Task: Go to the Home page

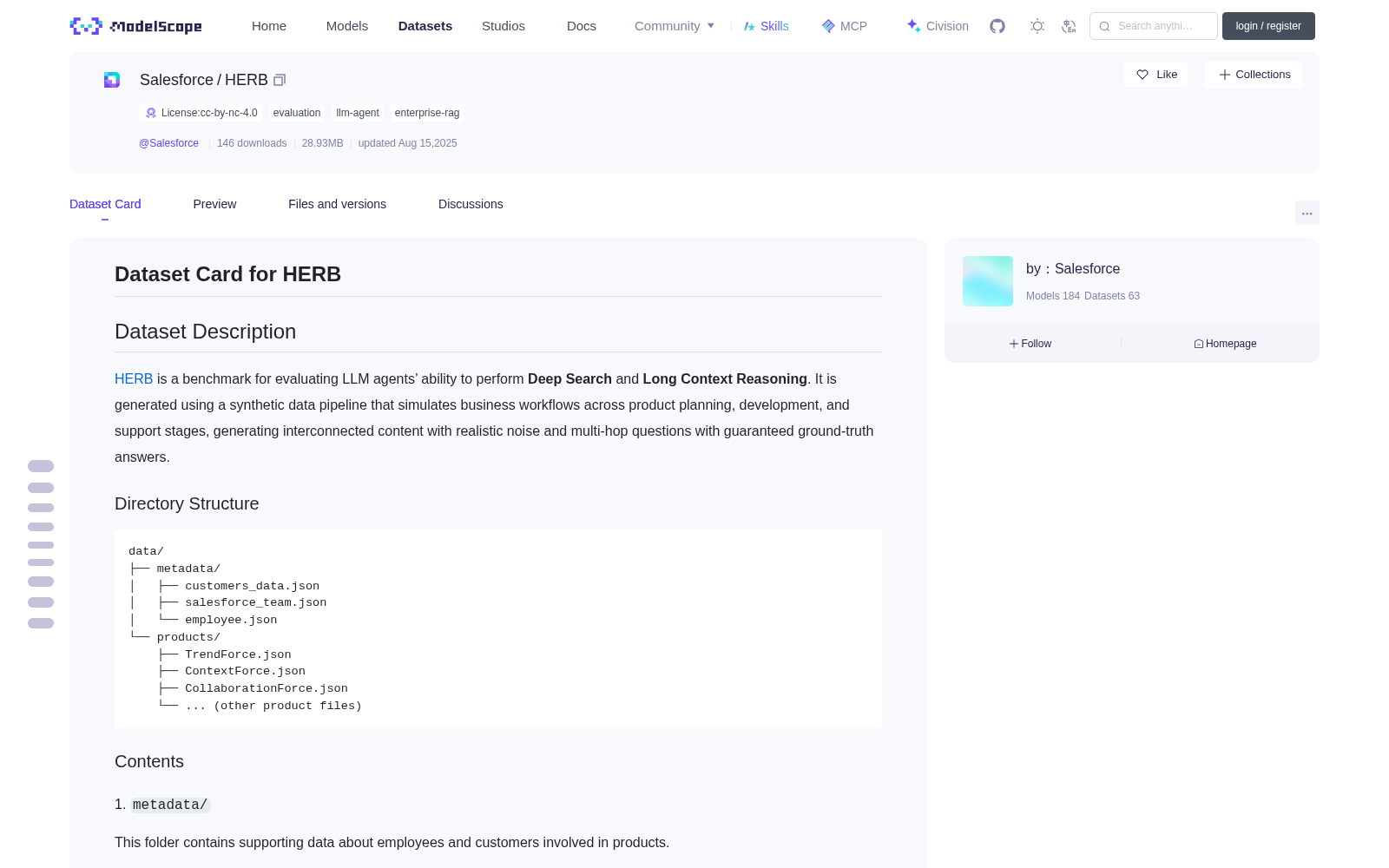Action: [269, 26]
